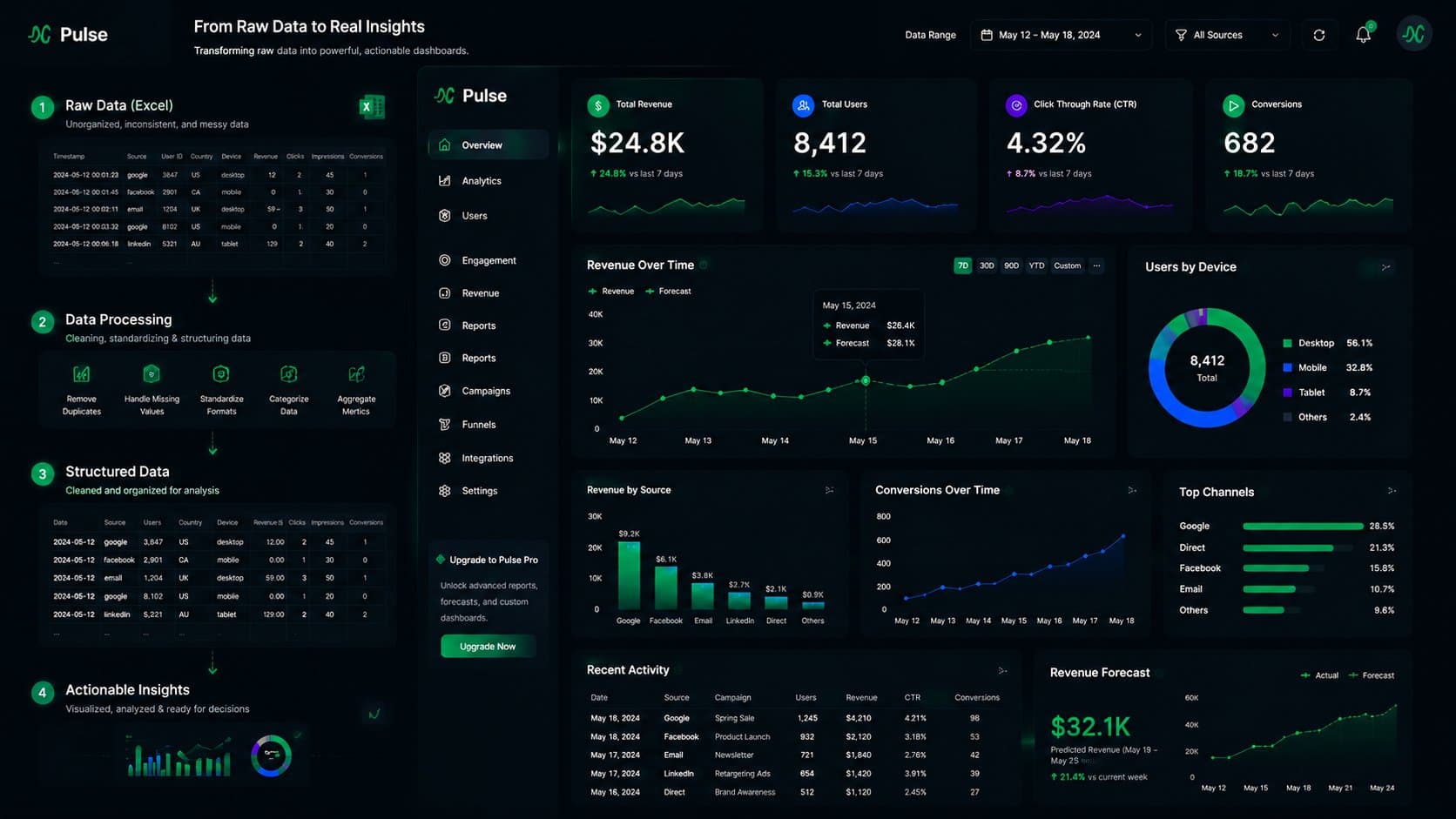Click the purple Click Through Rate icon

(1016, 105)
